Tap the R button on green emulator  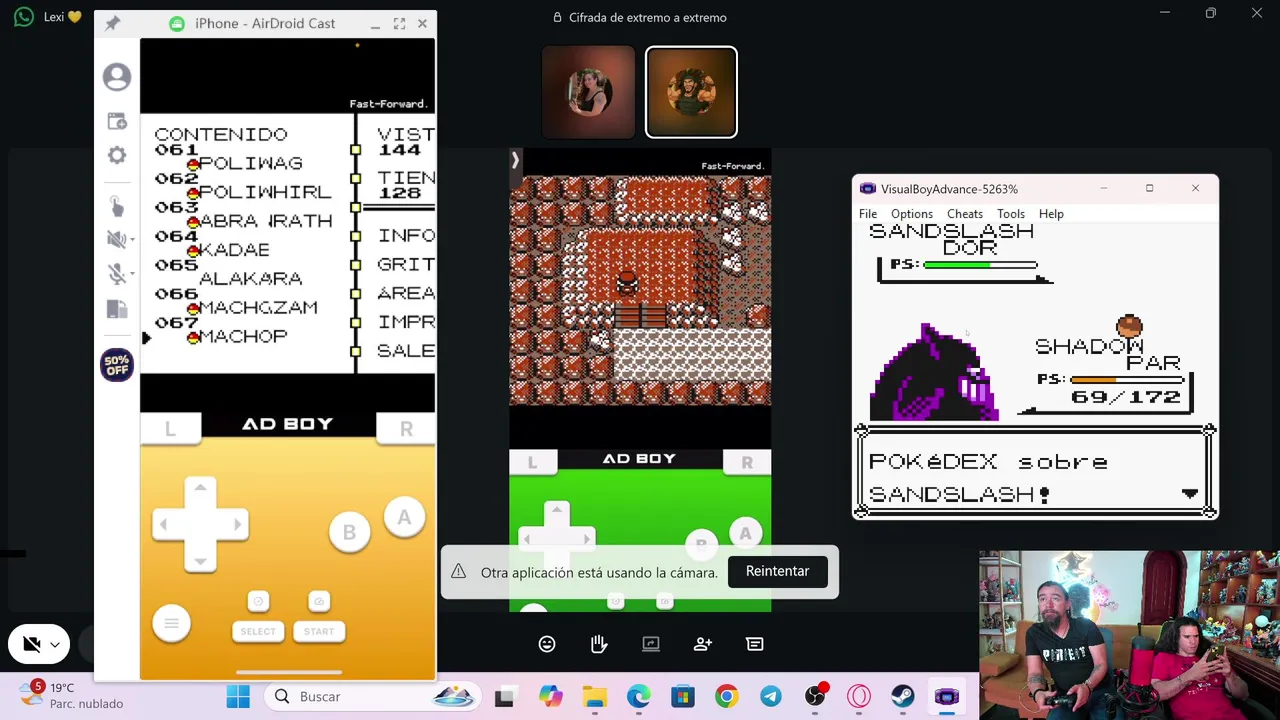tap(747, 462)
